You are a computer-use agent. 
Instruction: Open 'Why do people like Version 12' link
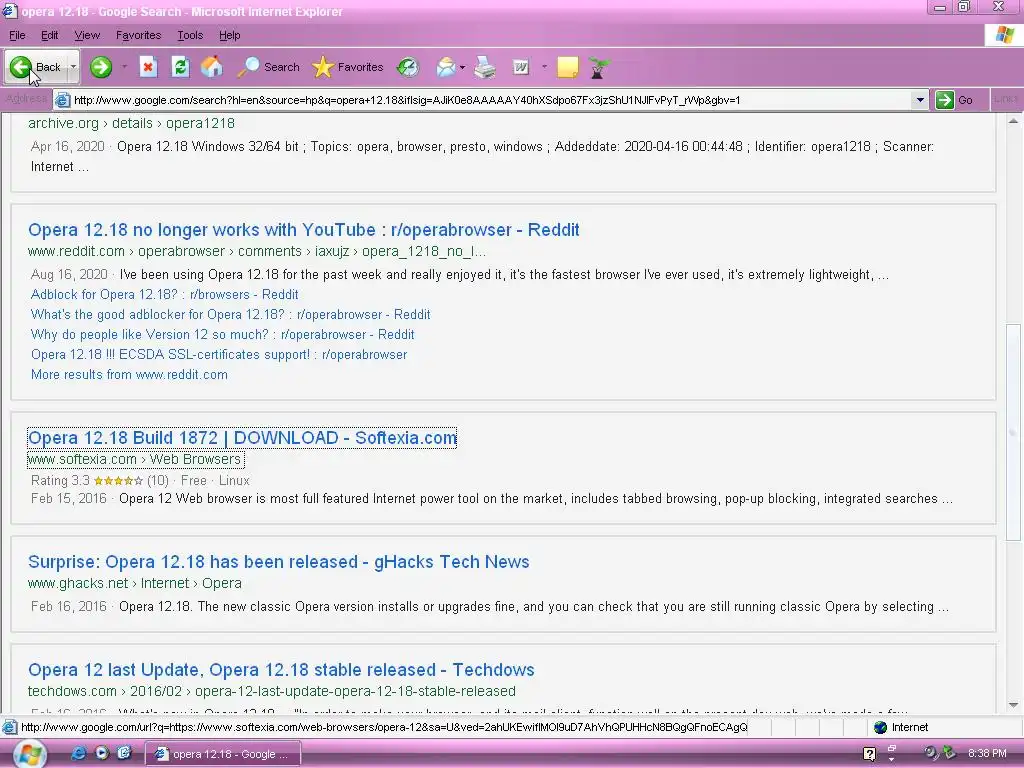click(x=223, y=334)
